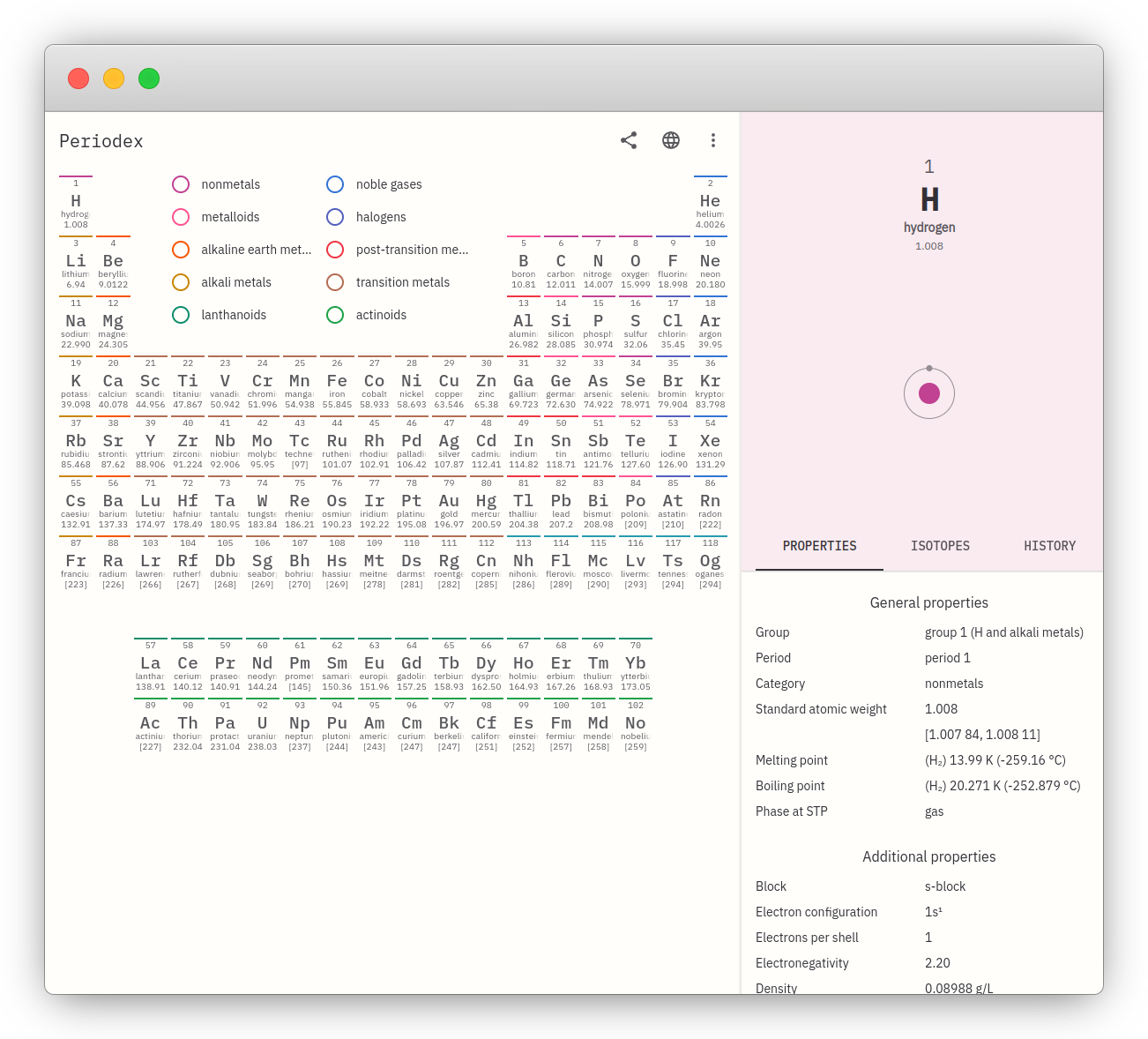
Task: Open the globe language icon
Action: 671,140
